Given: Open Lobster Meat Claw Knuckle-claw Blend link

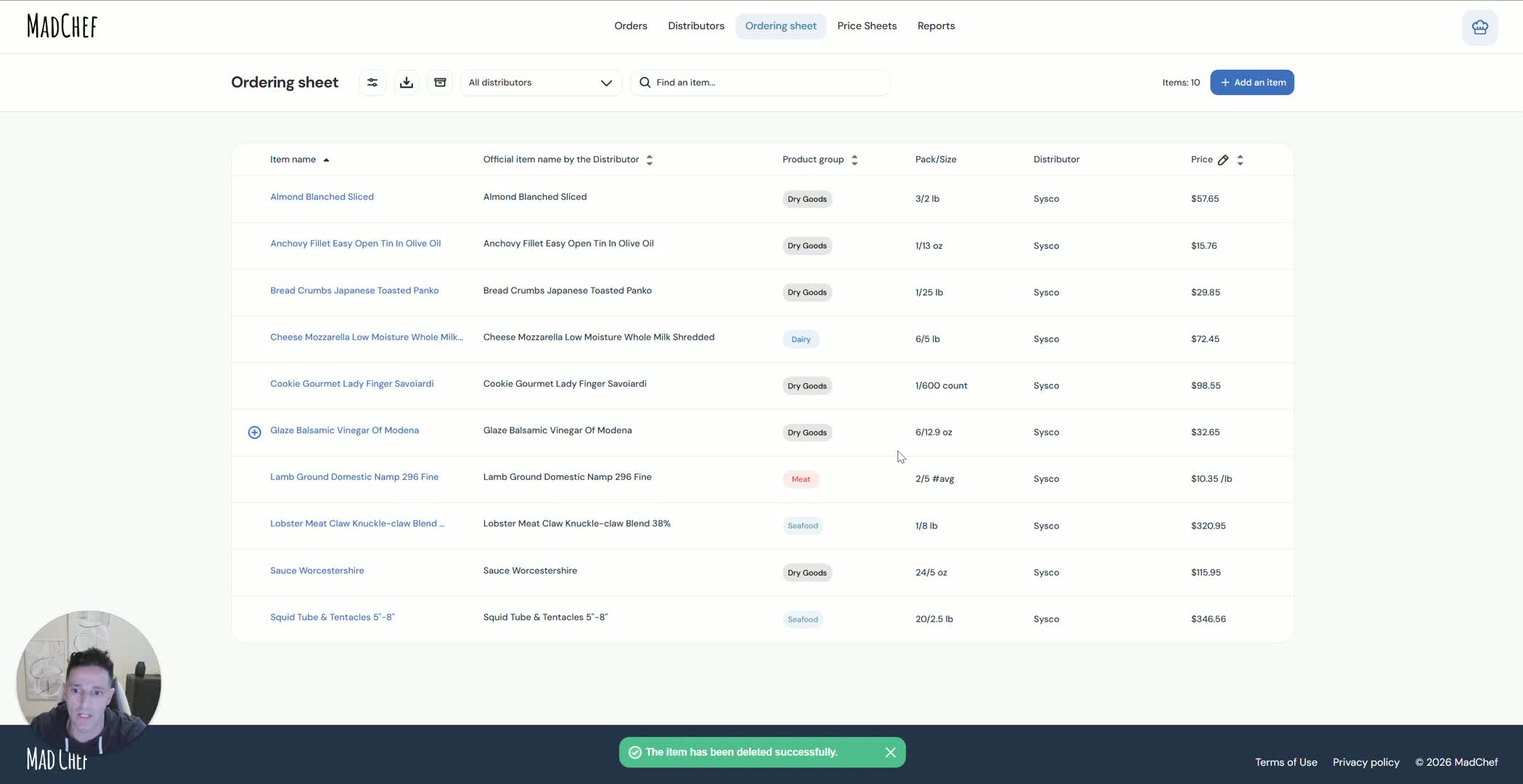Looking at the screenshot, I should click(x=357, y=524).
